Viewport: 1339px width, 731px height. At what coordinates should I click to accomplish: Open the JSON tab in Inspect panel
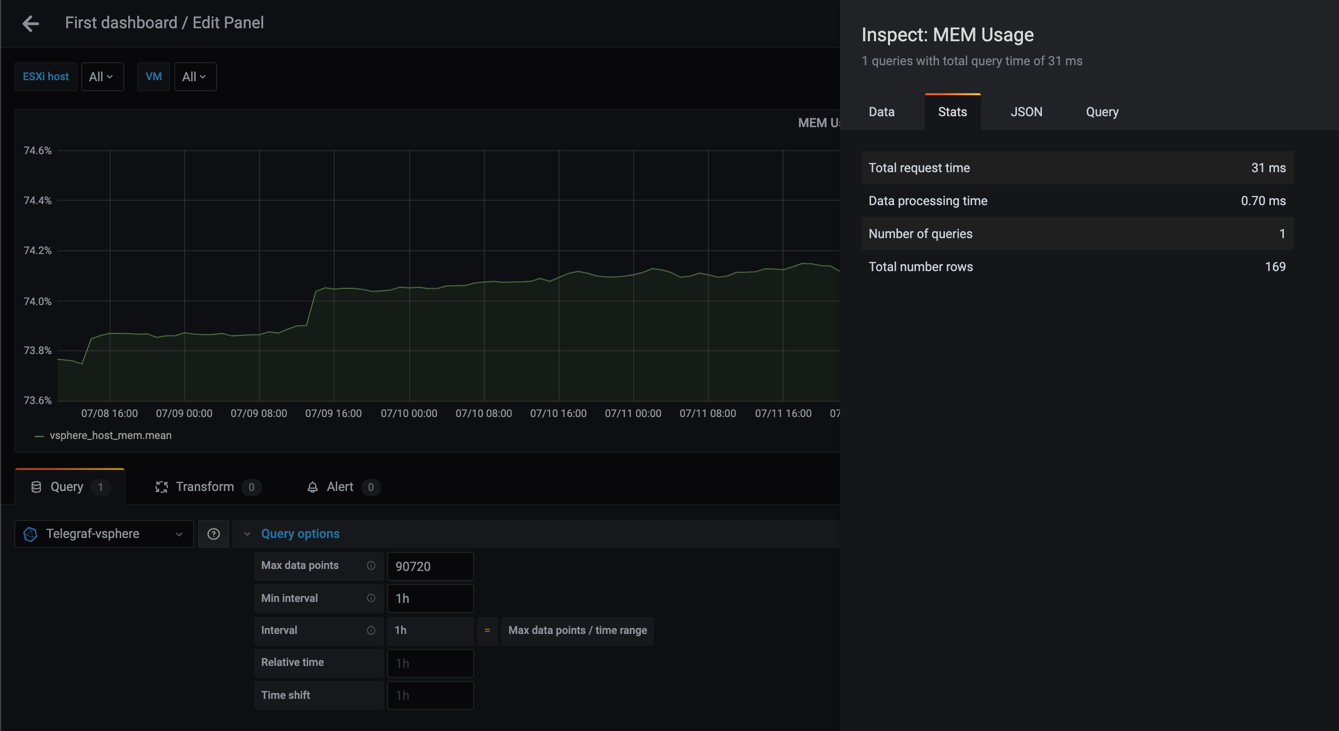click(1027, 112)
